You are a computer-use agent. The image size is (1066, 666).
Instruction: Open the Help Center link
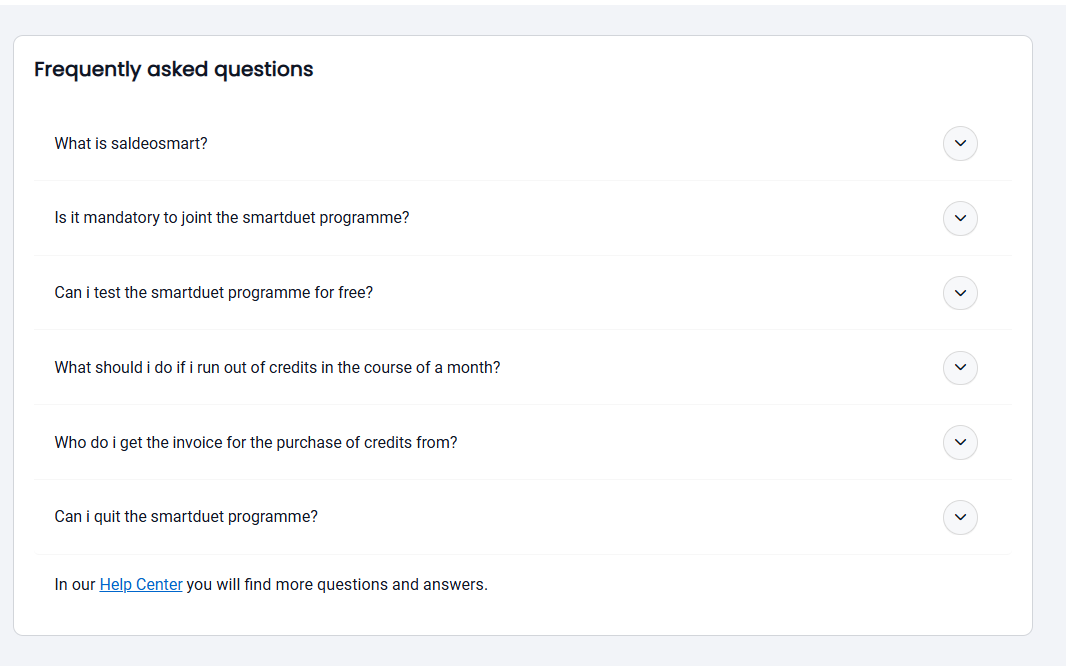tap(141, 584)
